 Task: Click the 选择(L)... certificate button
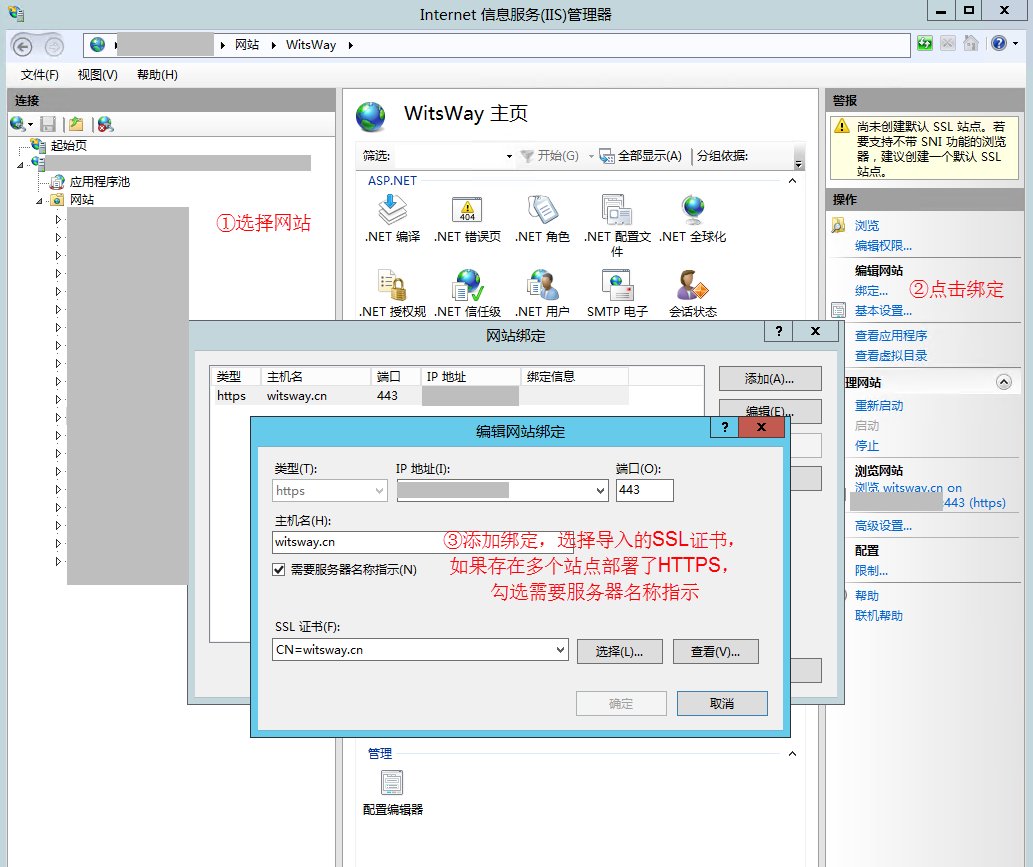(619, 652)
